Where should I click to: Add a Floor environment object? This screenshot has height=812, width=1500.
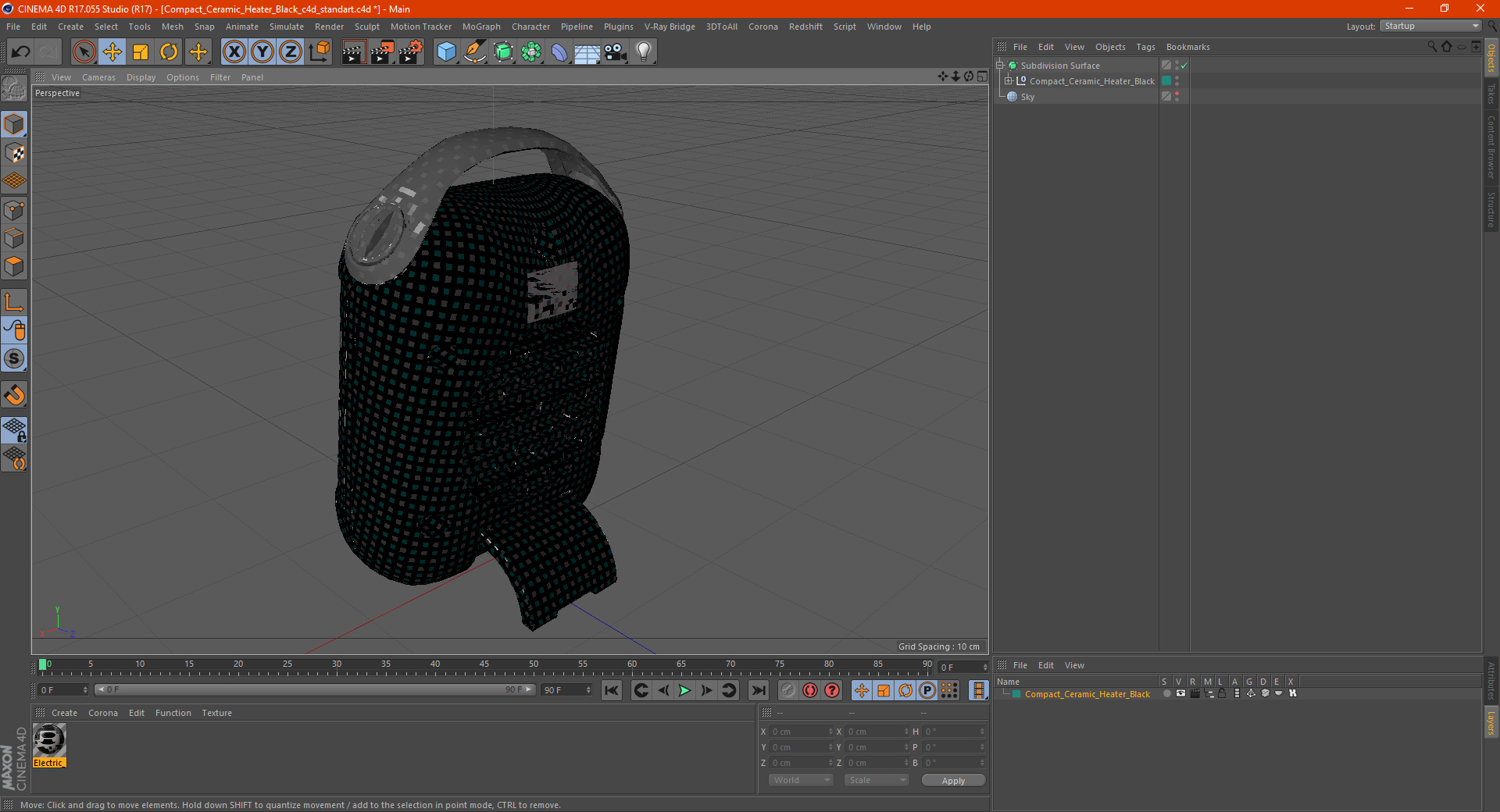click(587, 52)
